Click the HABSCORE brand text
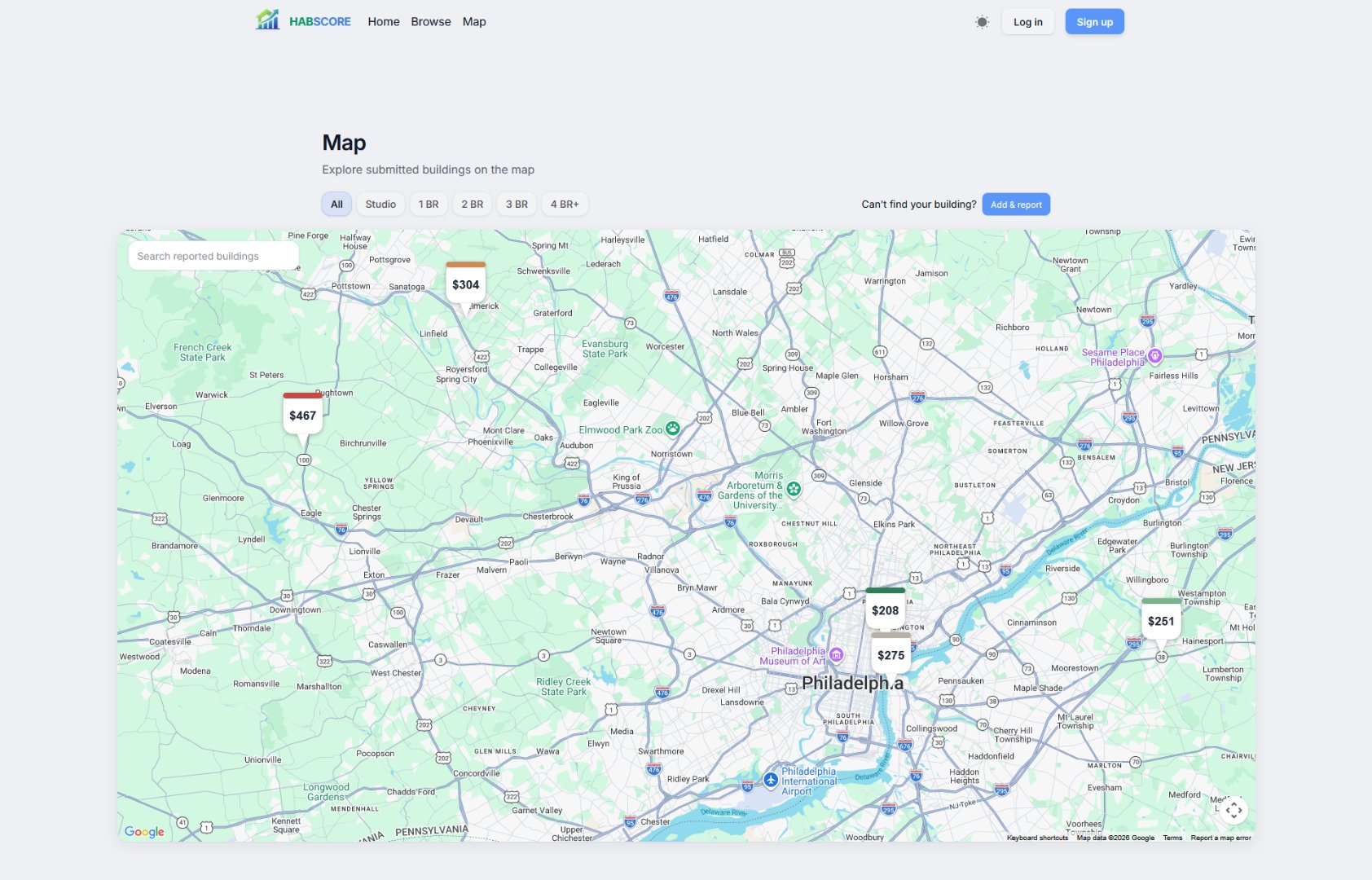 [x=320, y=22]
